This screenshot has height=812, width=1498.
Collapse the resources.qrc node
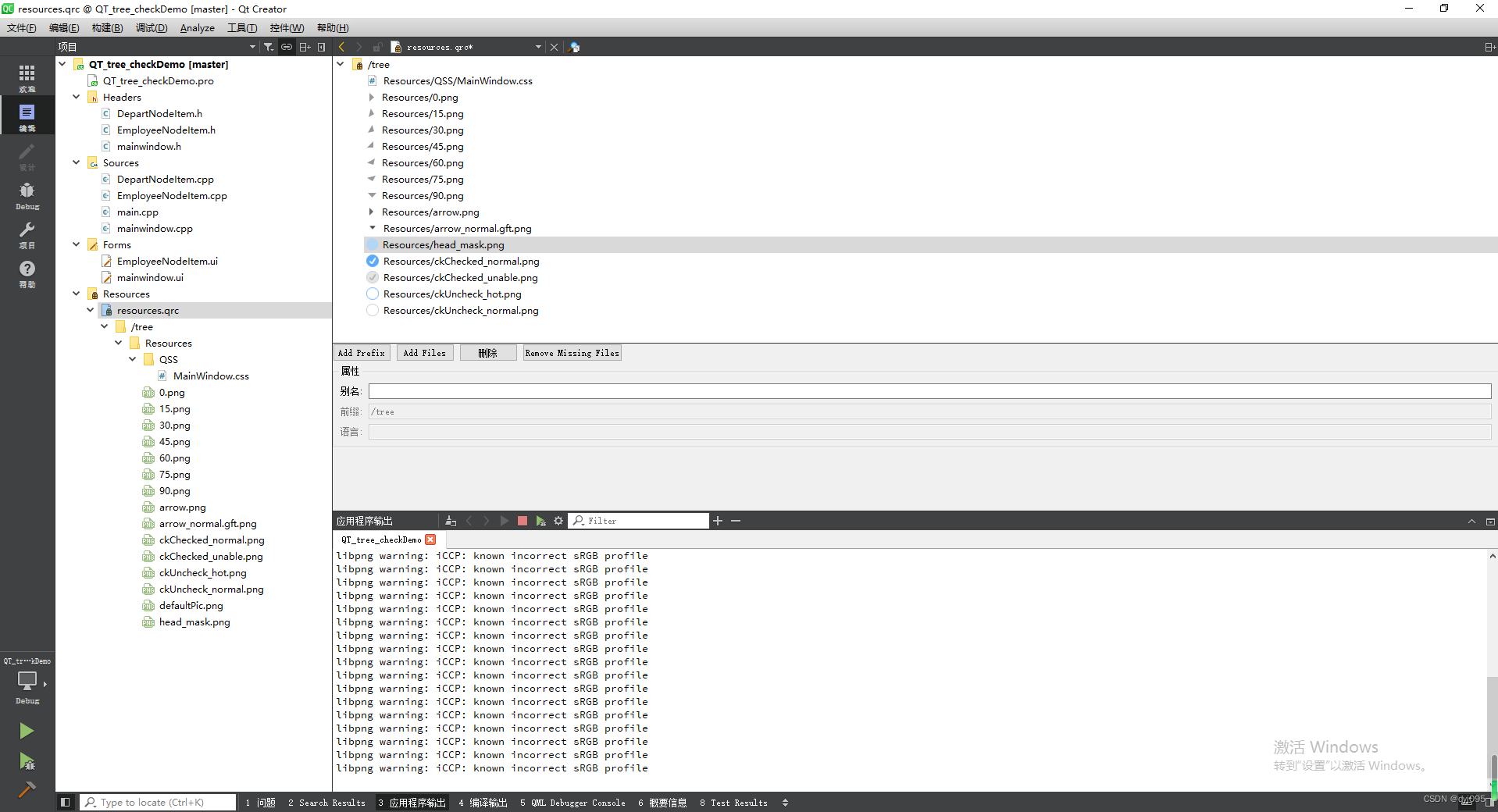tap(91, 310)
